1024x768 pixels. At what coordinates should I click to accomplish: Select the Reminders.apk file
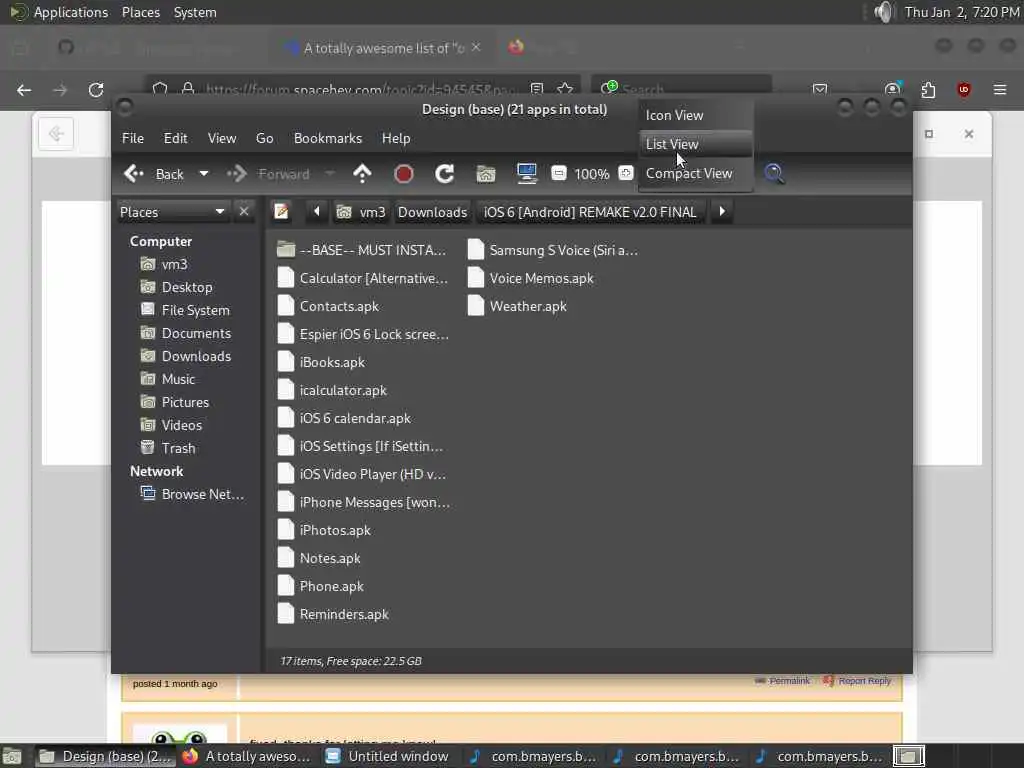(333, 615)
